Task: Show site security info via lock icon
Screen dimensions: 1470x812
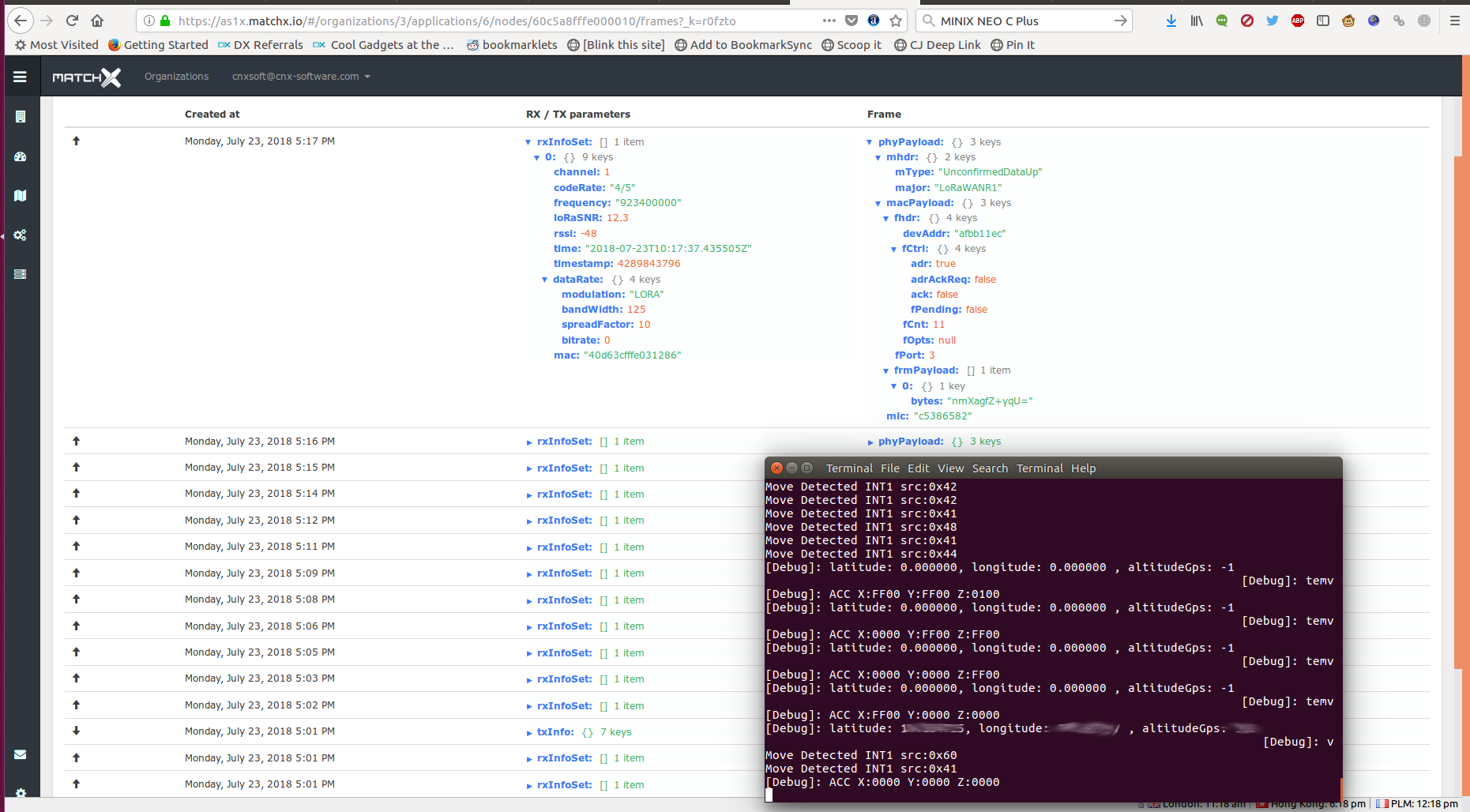Action: (165, 21)
